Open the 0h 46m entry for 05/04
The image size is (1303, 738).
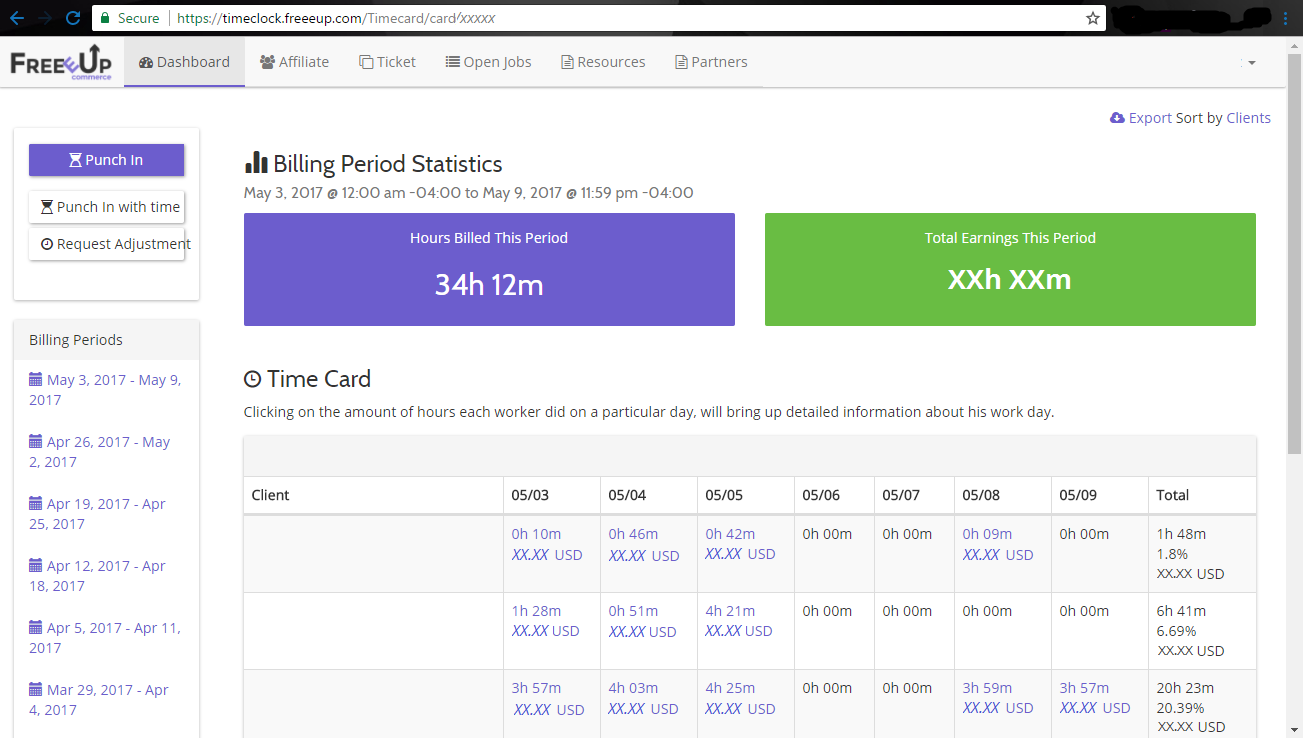(x=633, y=534)
